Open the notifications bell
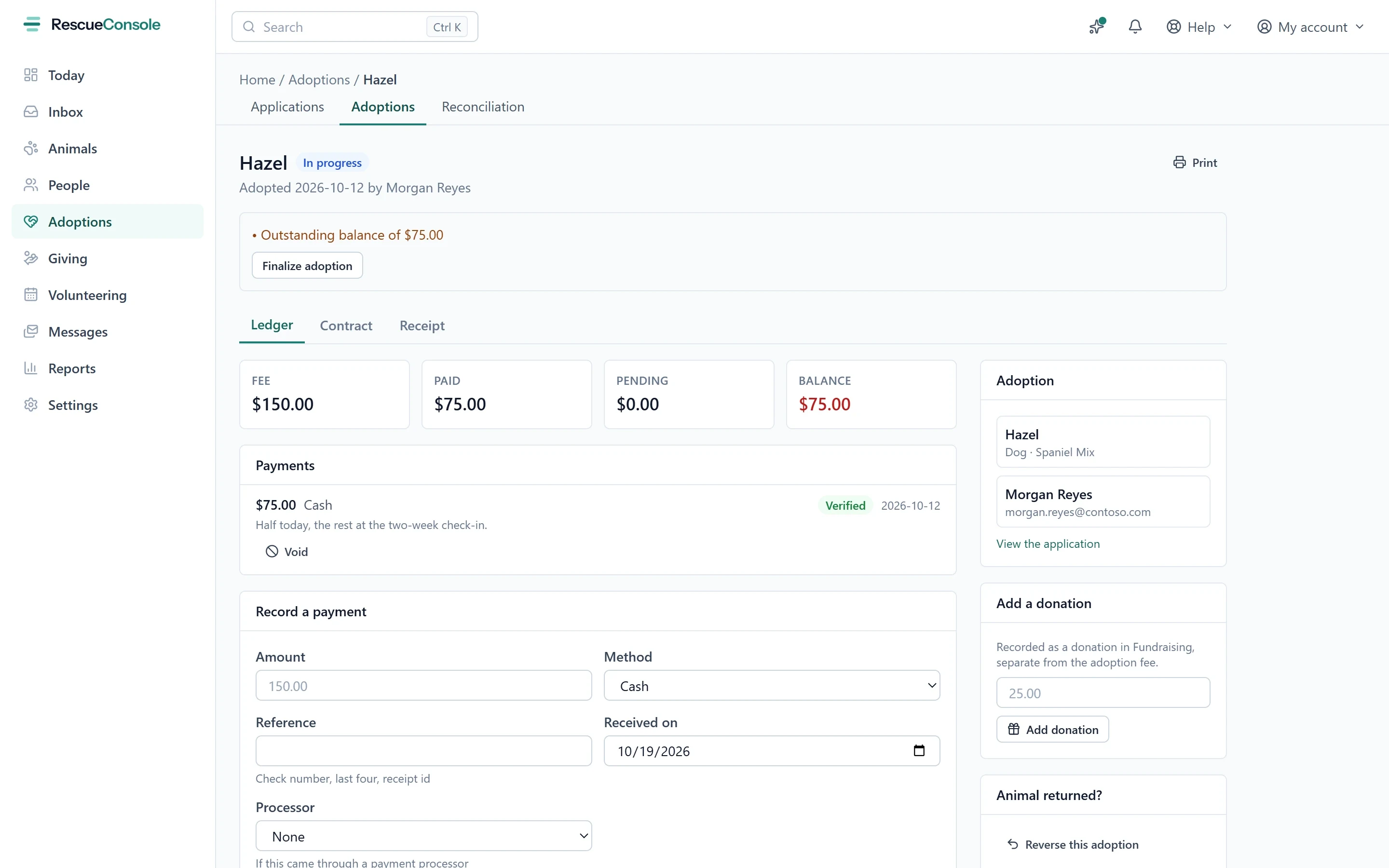 [1135, 27]
